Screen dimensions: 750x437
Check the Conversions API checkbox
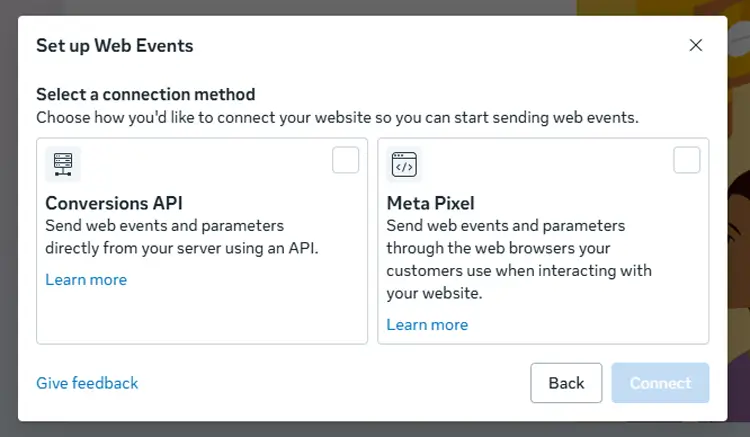pos(345,160)
